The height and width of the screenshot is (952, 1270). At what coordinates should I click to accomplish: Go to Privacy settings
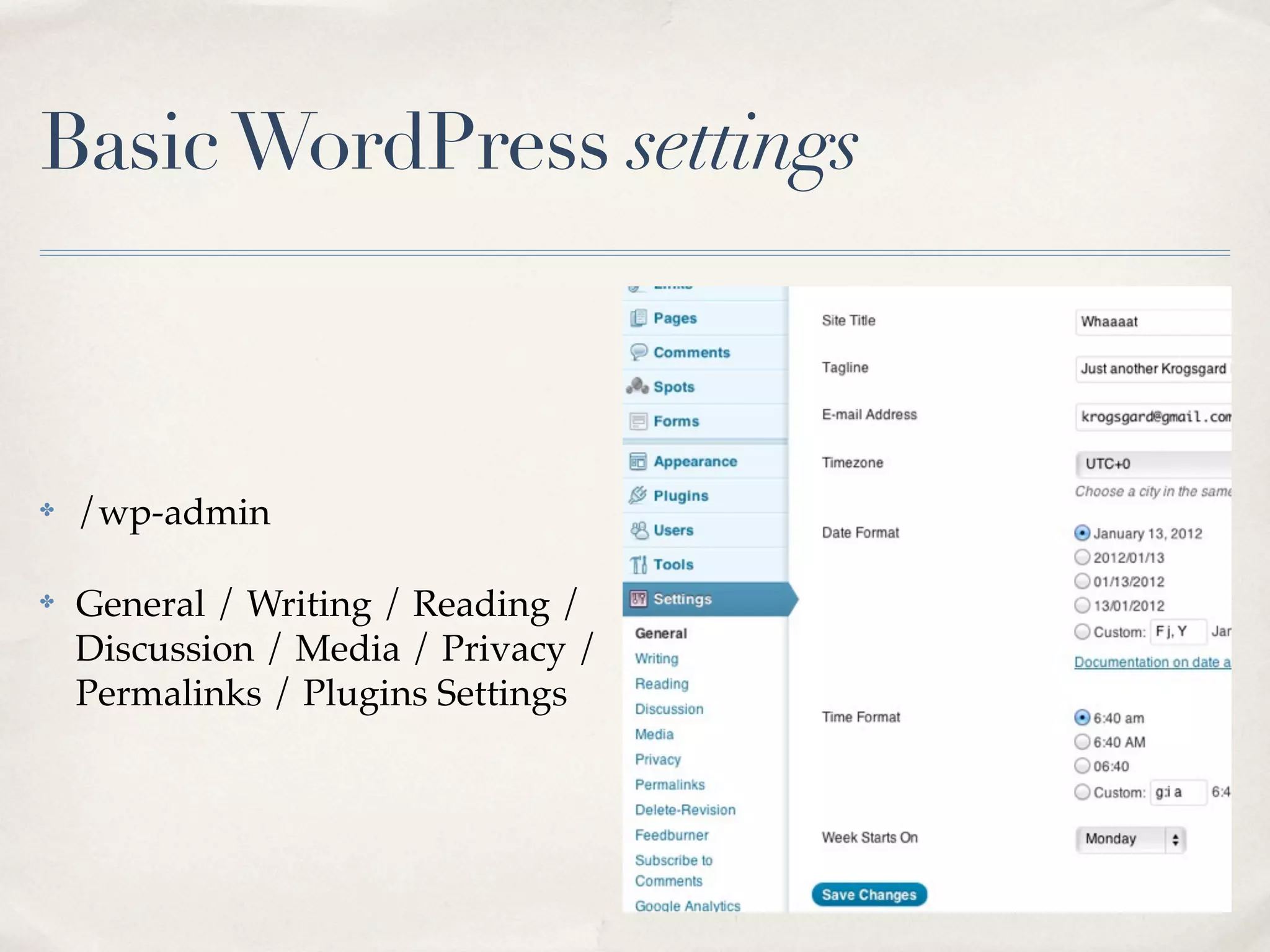click(x=658, y=760)
